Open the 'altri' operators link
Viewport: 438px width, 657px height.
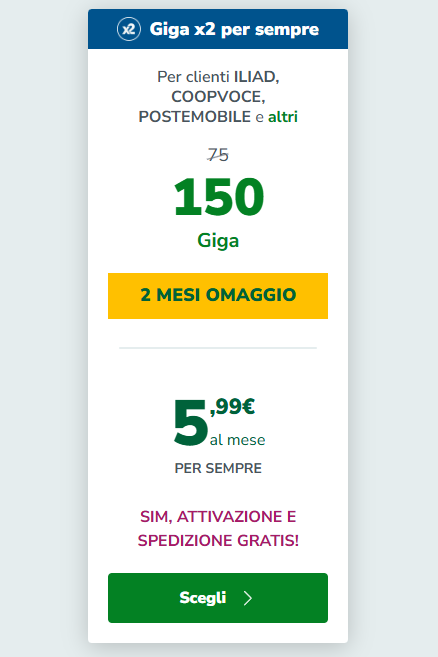[x=283, y=116]
